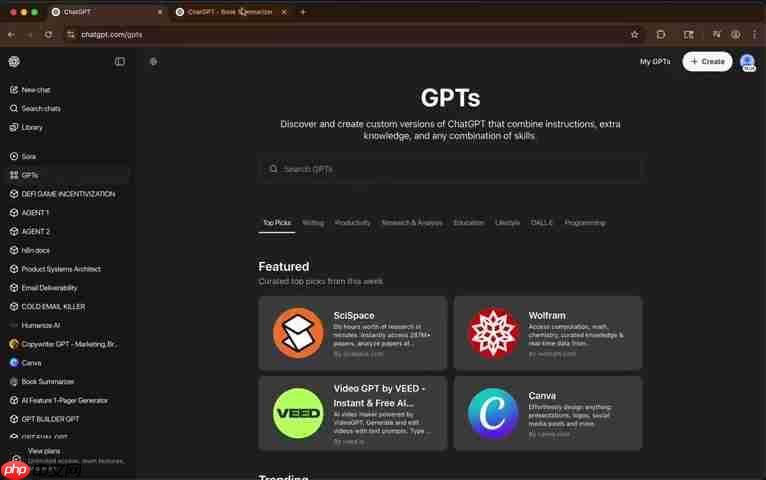This screenshot has width=766, height=480.
Task: Switch to the Research & Analysis tab
Action: 412,223
